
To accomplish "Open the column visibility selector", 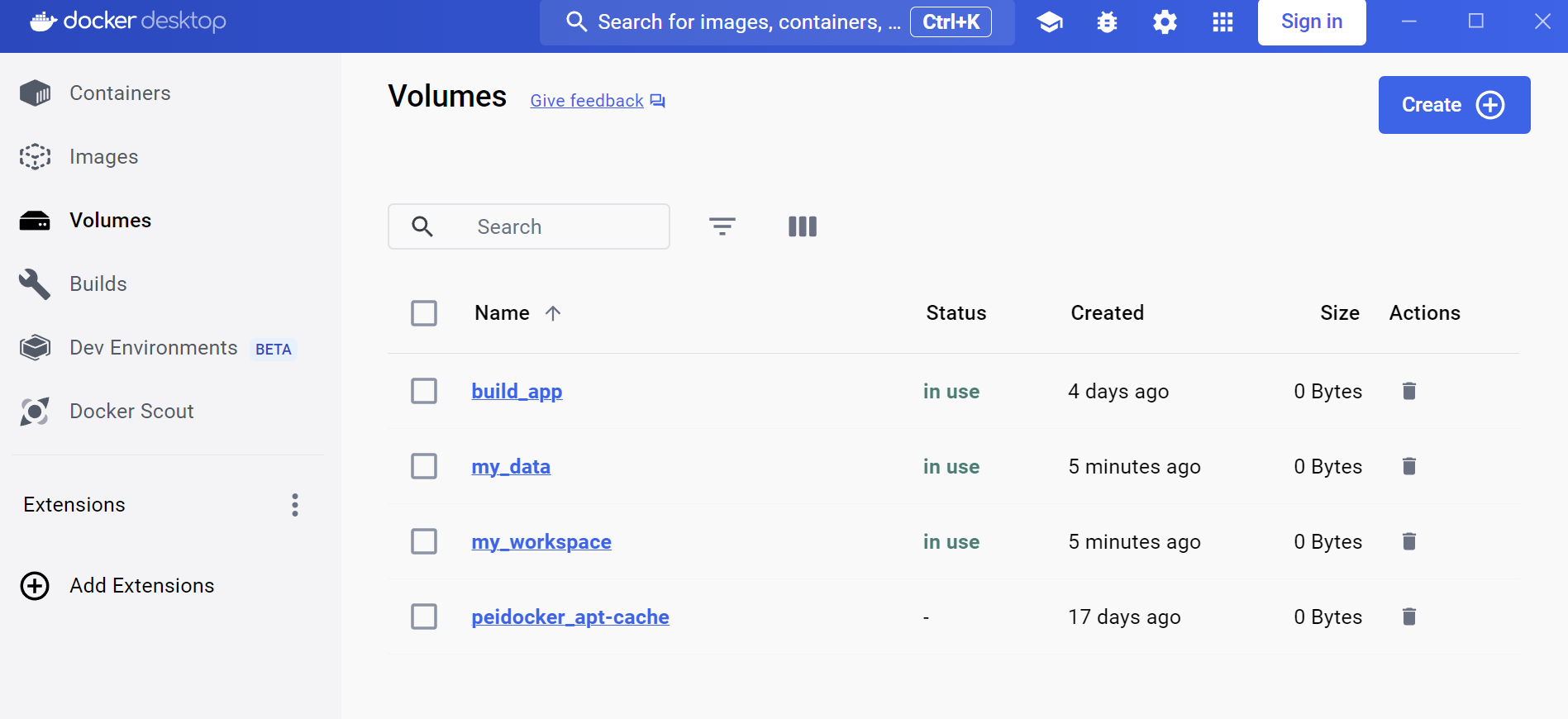I will pyautogui.click(x=802, y=226).
